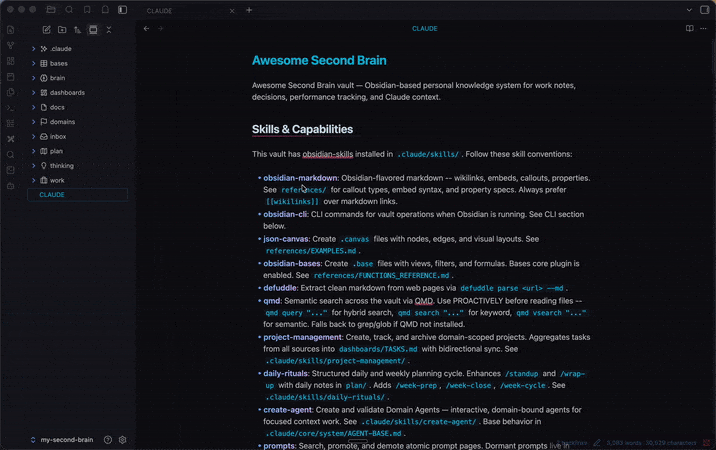Open more options three-dot menu
This screenshot has width=716, height=450.
coord(703,28)
